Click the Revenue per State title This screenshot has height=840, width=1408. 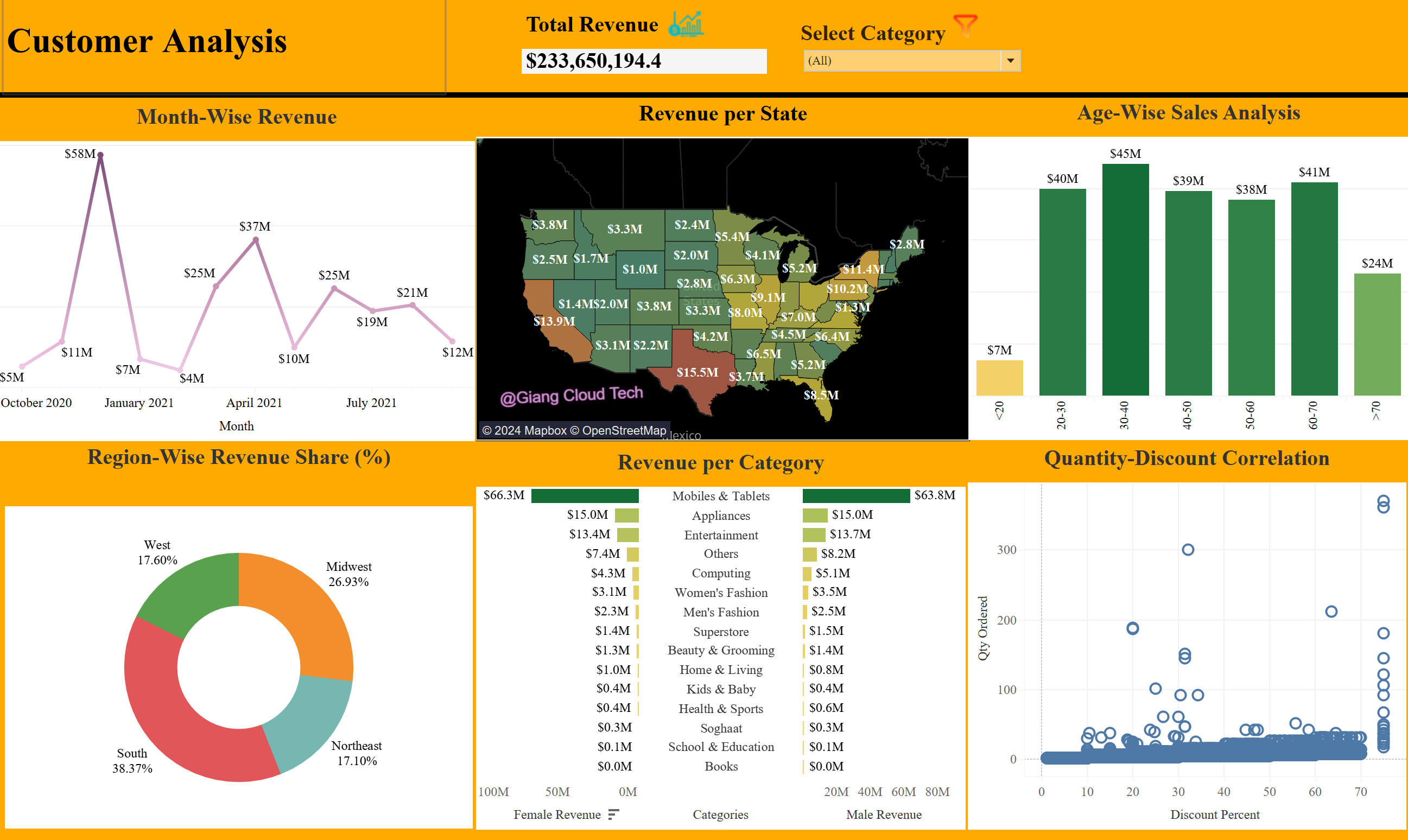coord(723,114)
